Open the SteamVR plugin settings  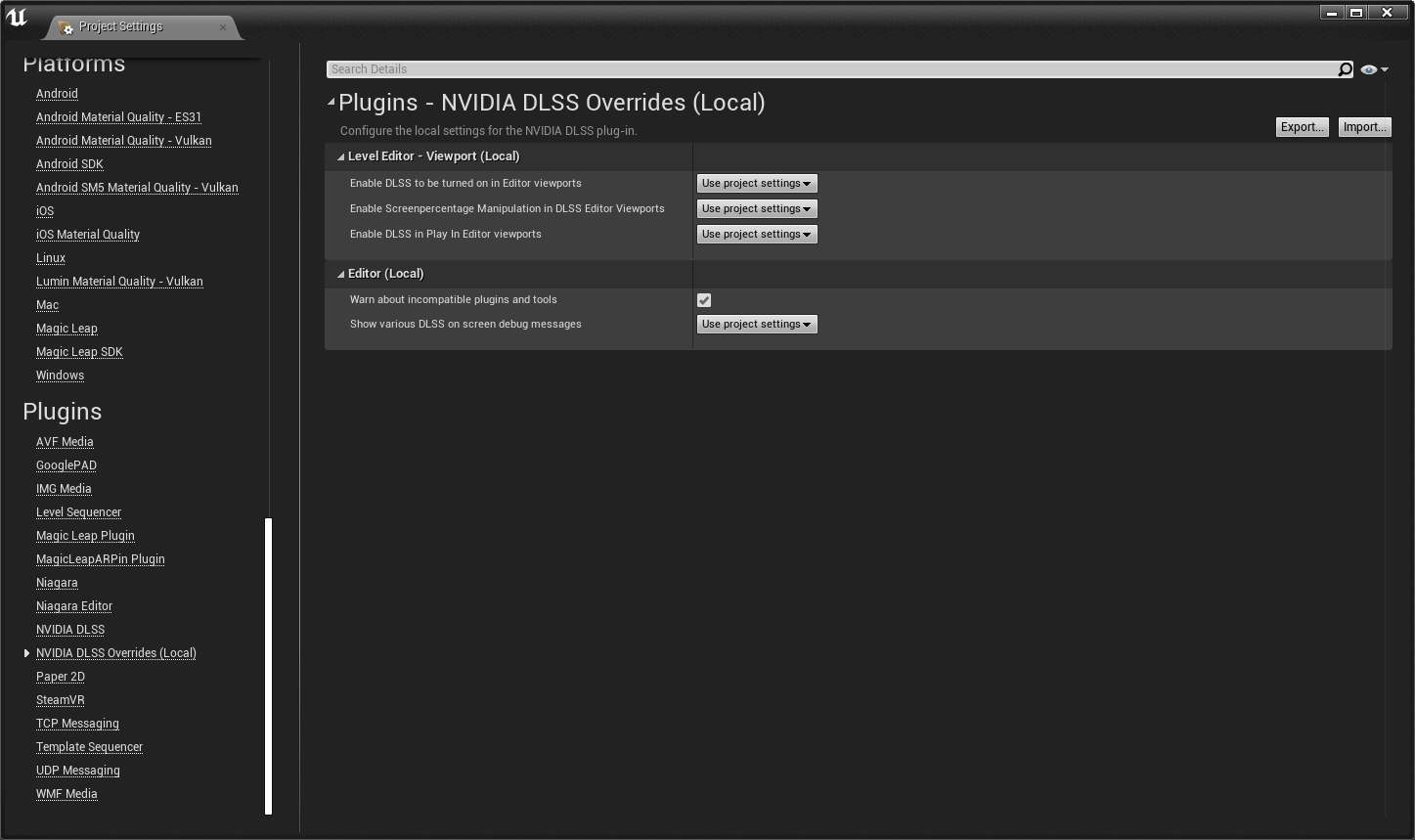pos(61,700)
